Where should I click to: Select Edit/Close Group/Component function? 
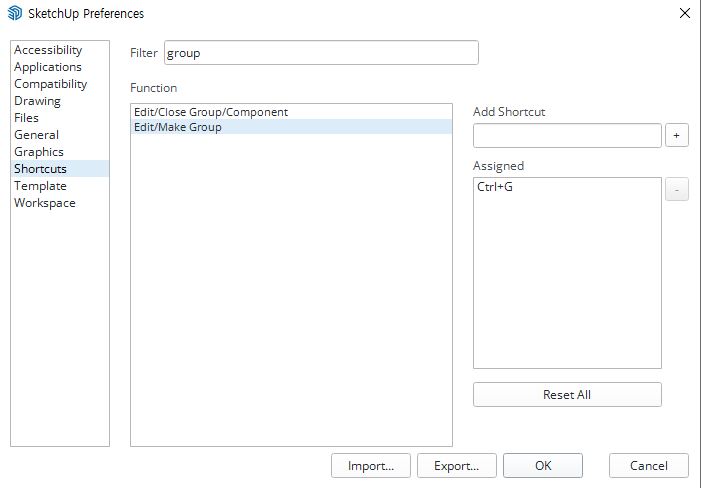[x=291, y=112]
